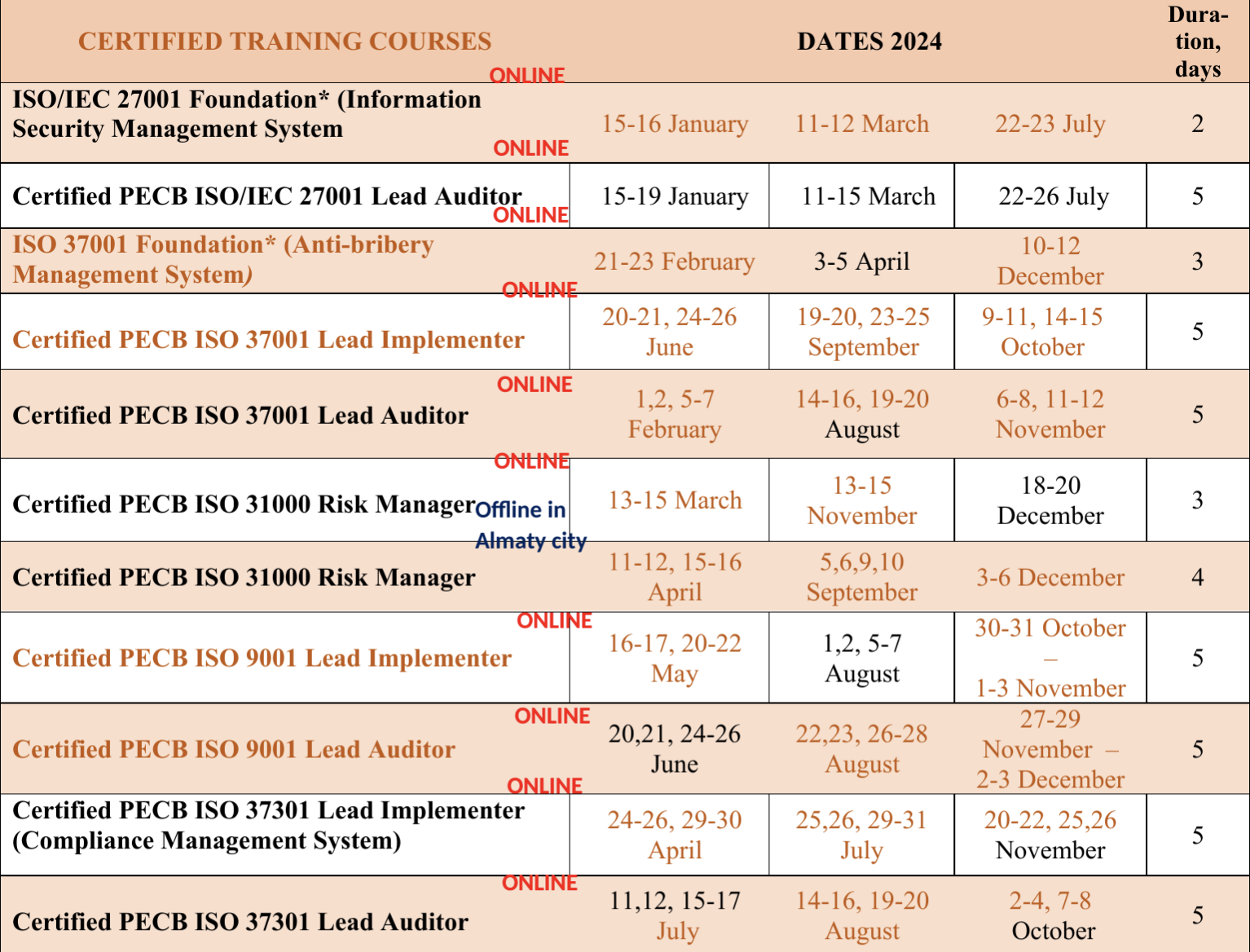The width and height of the screenshot is (1250, 952).
Task: Select 'Certified PECB ISO 37001 Lead Implementer'
Action: (x=268, y=340)
